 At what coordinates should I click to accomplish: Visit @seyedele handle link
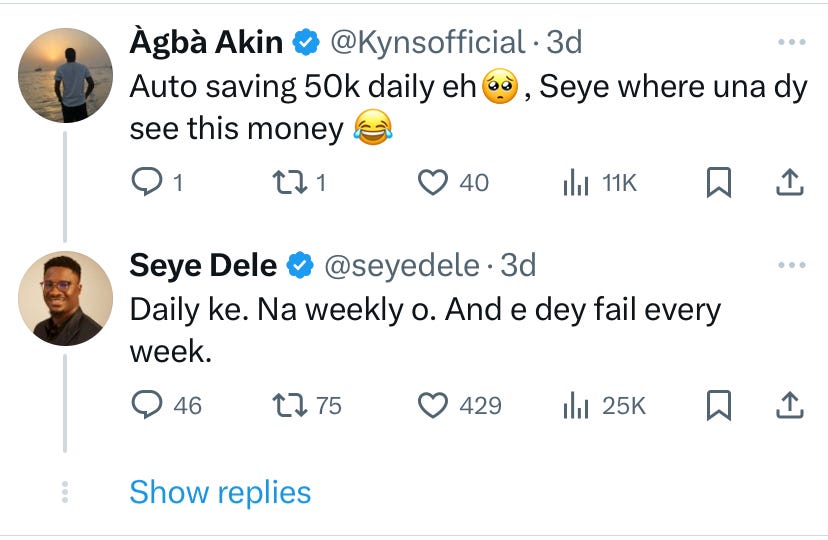pyautogui.click(x=402, y=265)
